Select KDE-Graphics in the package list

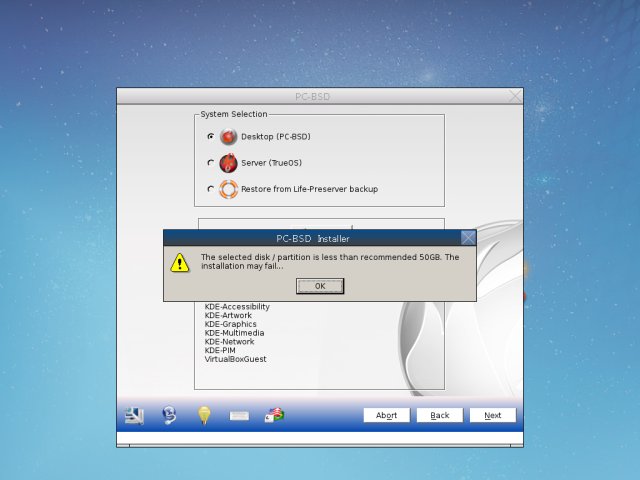pos(231,324)
